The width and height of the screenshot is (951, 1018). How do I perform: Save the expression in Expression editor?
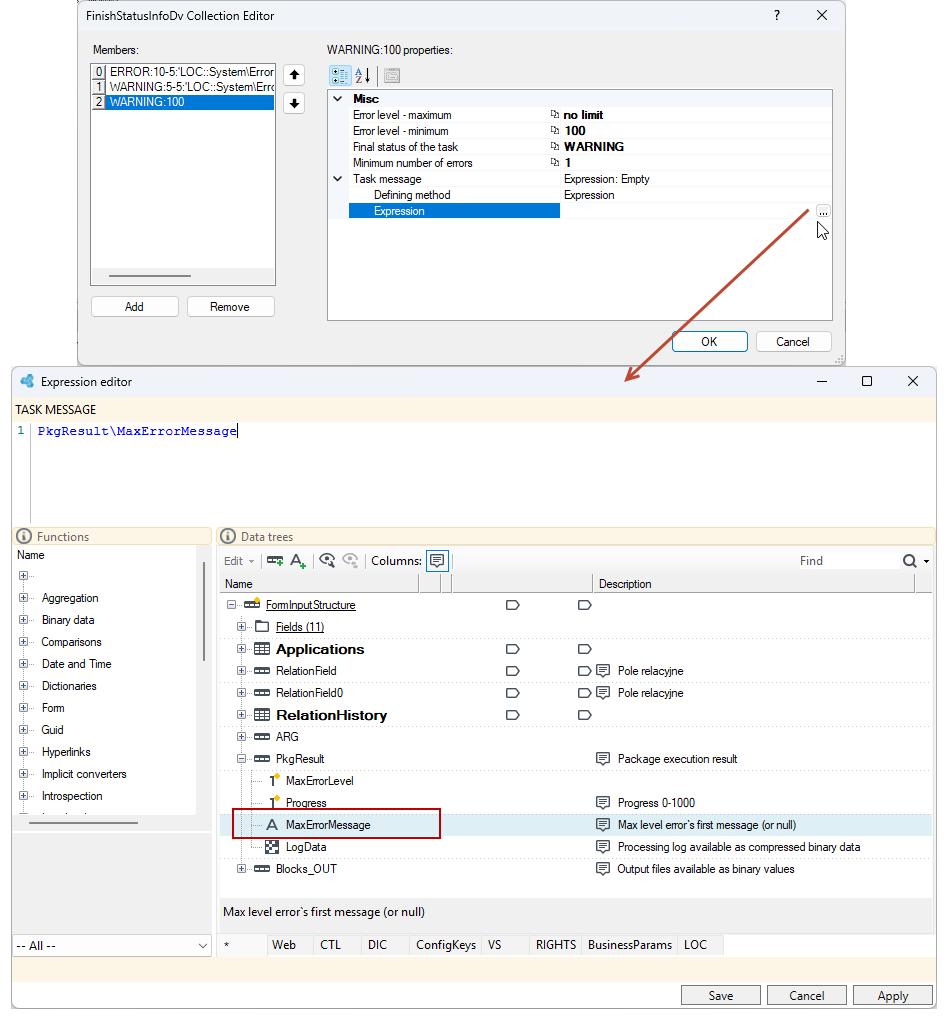click(x=721, y=995)
